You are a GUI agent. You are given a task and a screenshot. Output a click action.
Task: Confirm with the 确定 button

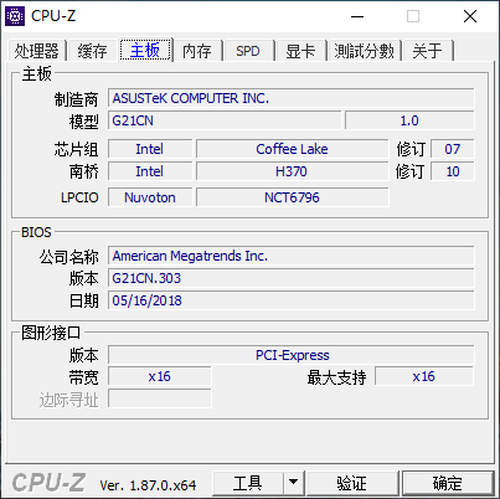click(448, 483)
